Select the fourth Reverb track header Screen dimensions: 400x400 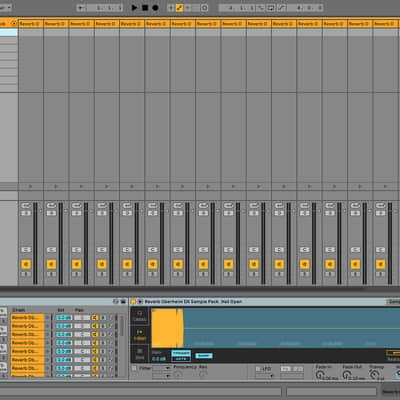point(107,24)
